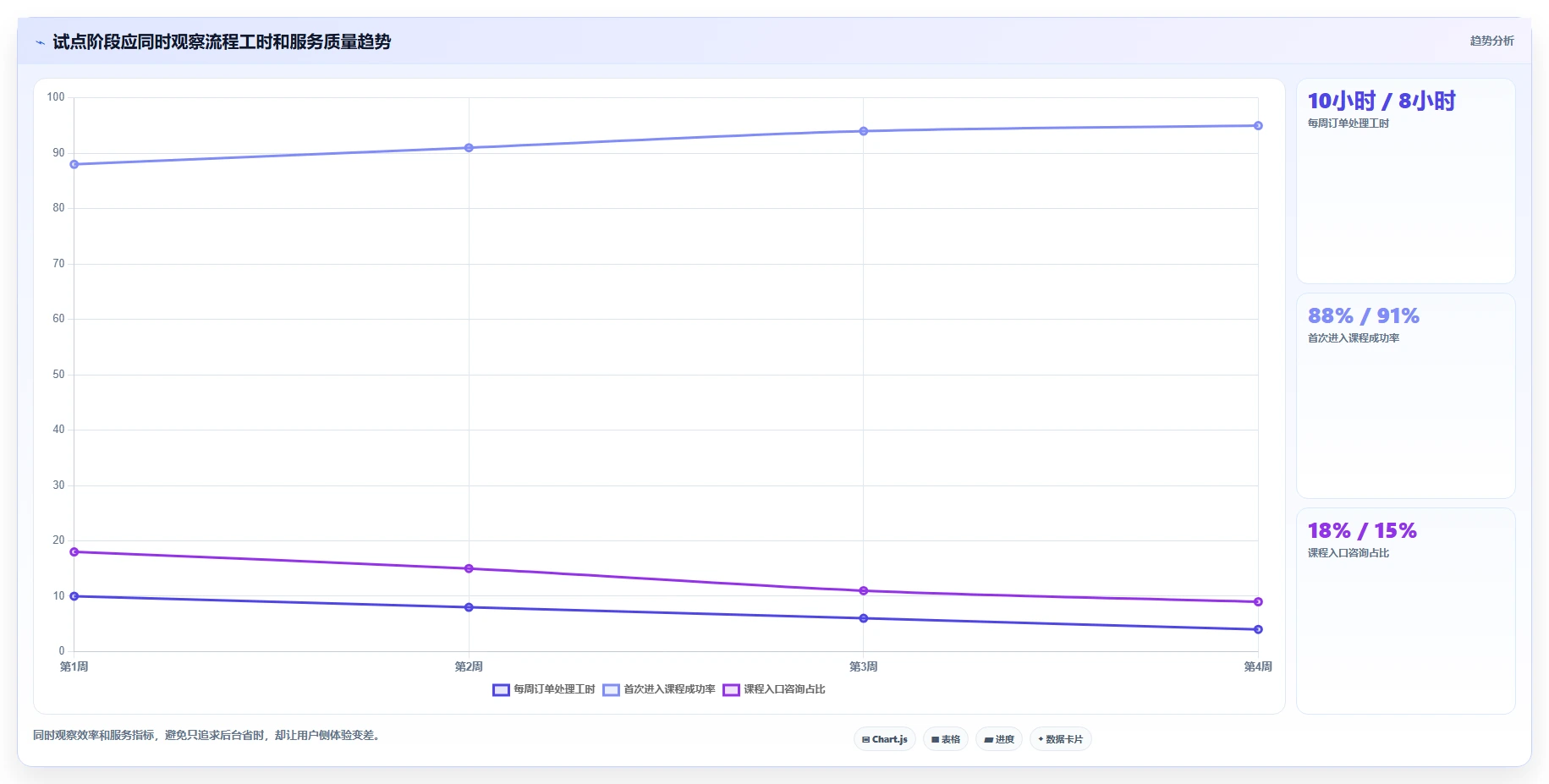Click the 30 tick on the y-axis

58,485
